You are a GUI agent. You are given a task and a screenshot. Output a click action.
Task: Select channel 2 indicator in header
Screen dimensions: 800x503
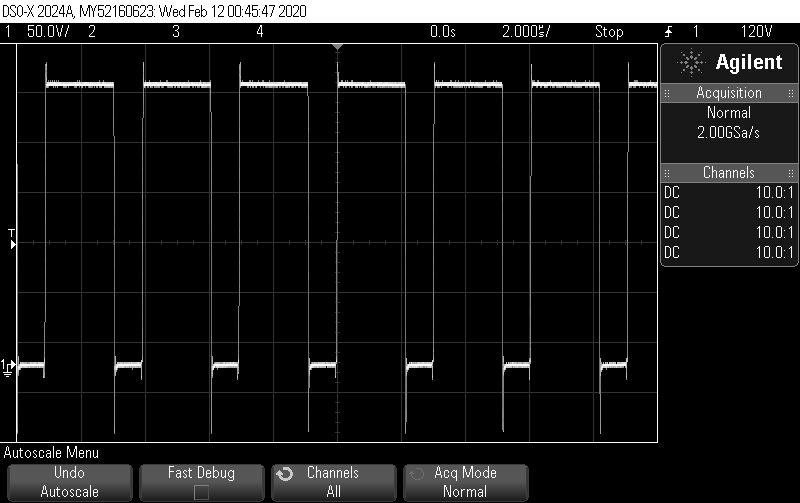point(92,32)
